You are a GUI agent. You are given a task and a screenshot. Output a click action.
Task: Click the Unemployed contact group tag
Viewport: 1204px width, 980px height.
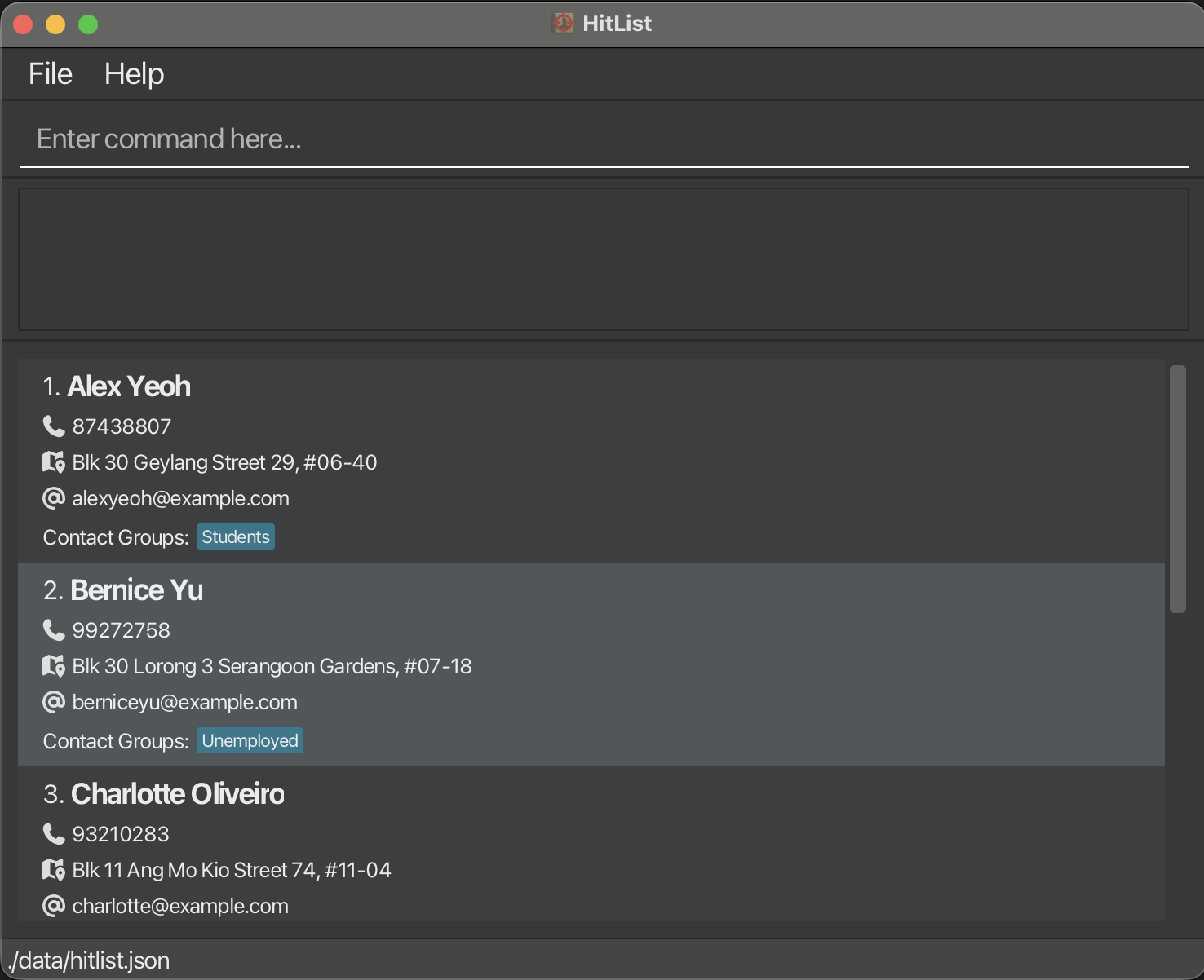250,741
